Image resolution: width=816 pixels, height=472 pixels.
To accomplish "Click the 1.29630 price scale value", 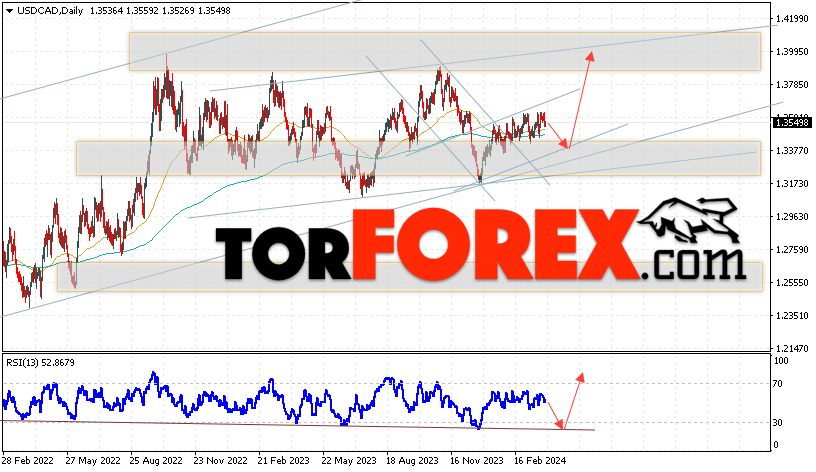I will click(792, 216).
